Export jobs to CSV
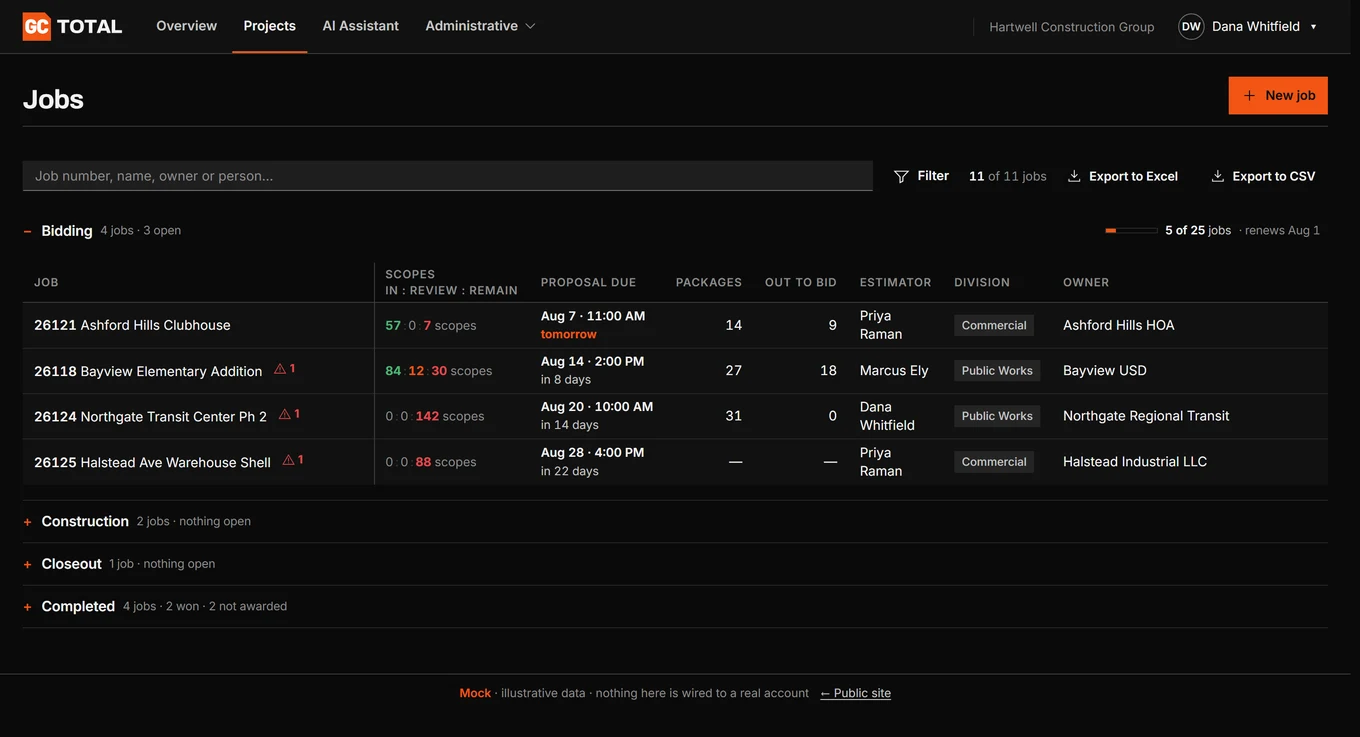Screen dimensions: 1360x737 [x=1263, y=176]
